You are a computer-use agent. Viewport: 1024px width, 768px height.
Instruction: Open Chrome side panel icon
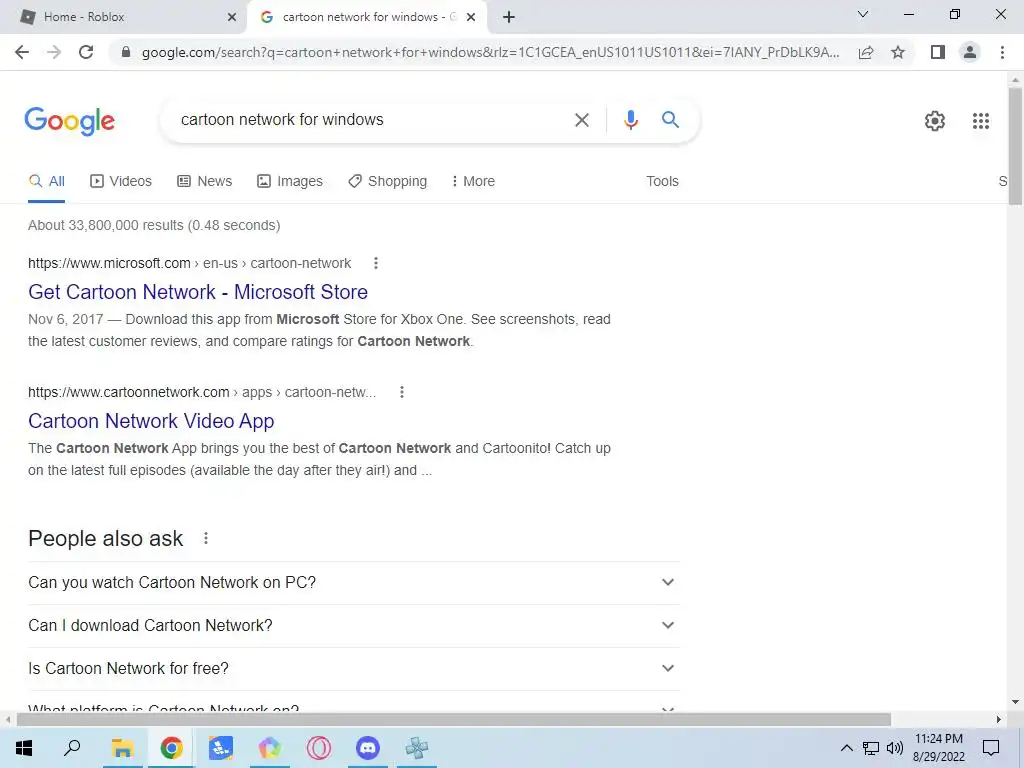tap(937, 52)
